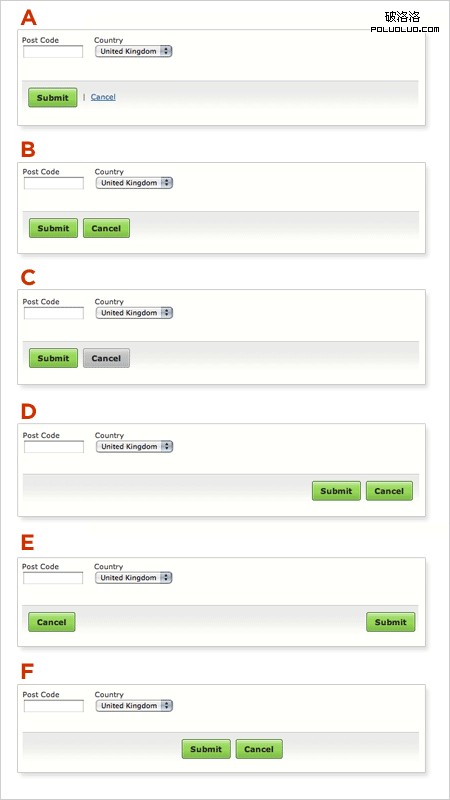This screenshot has width=450, height=800.
Task: Click the left-side Cancel button in form E
Action: point(52,622)
